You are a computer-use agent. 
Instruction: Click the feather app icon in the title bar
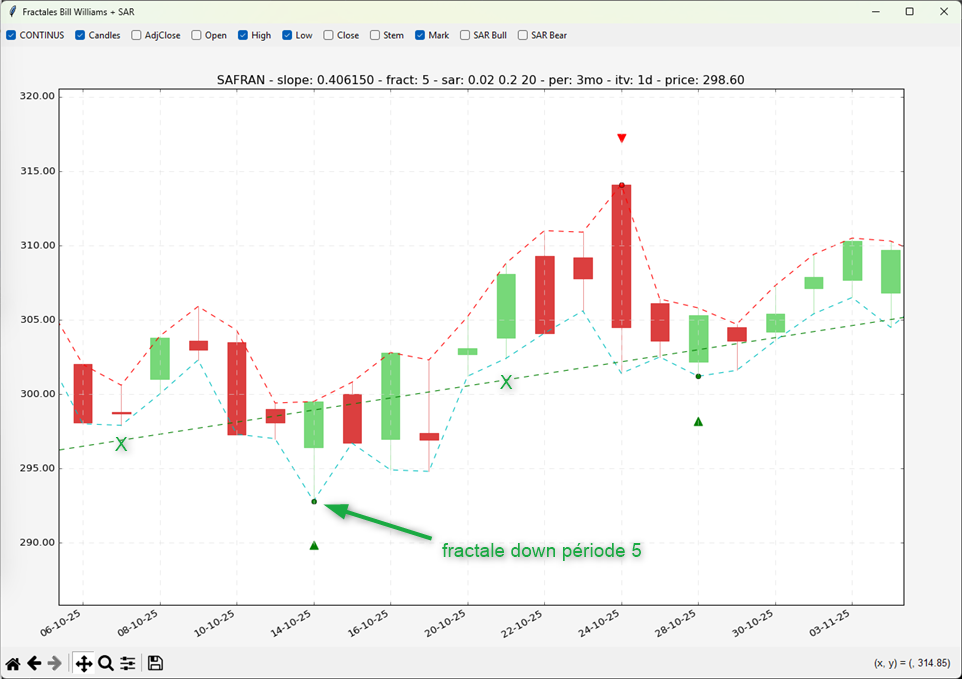click(x=12, y=11)
